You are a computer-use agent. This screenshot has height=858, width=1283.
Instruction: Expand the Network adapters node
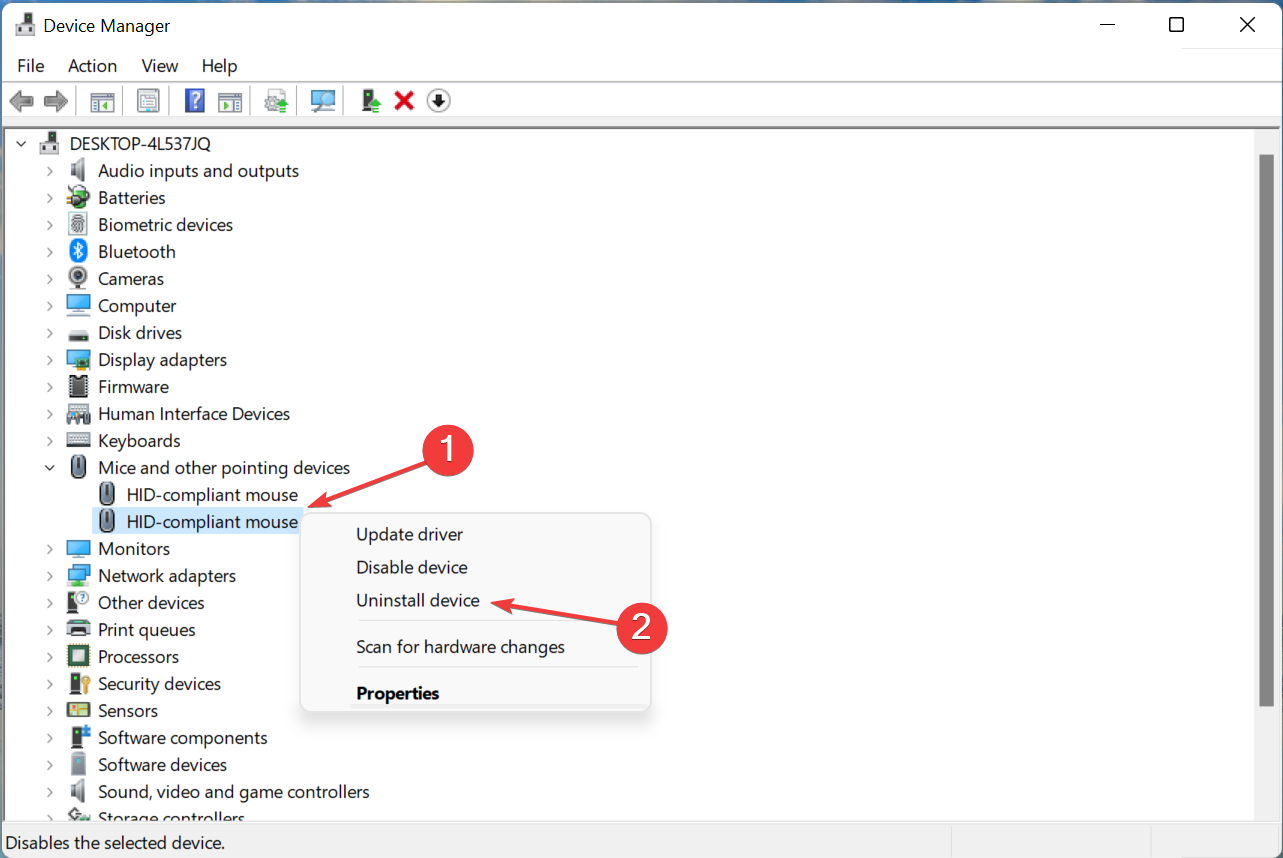coord(49,576)
